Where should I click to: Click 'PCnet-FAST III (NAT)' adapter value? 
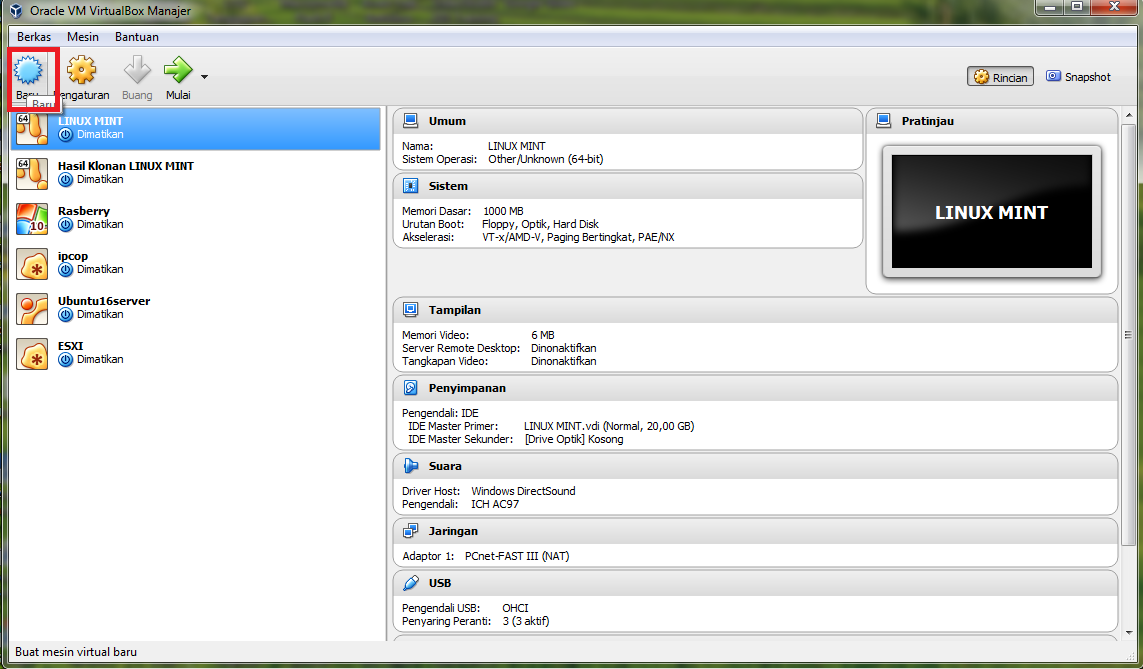[517, 556]
